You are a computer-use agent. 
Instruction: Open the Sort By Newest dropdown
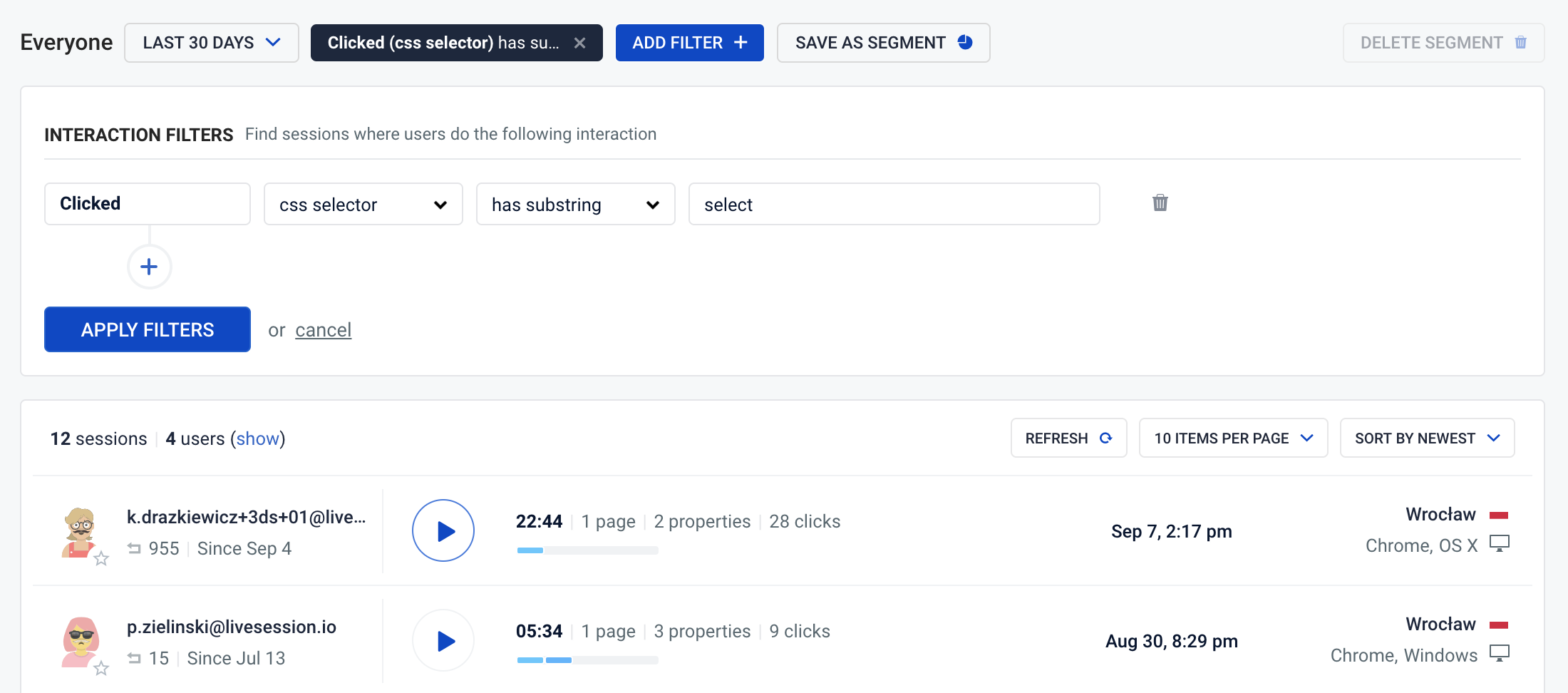tap(1426, 438)
